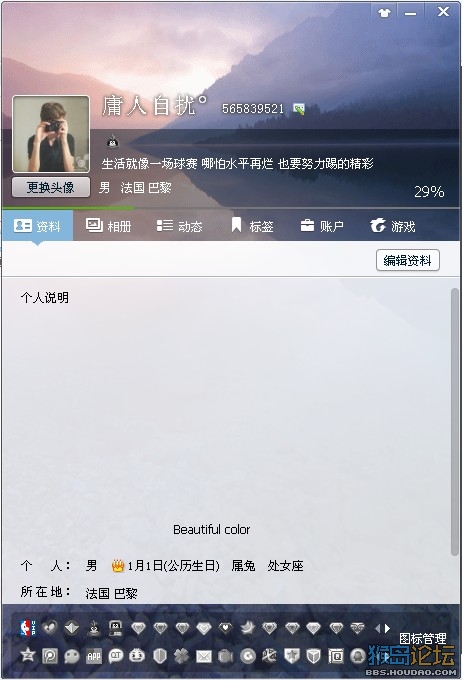Click the APP service icon
462x681 pixels.
tap(94, 656)
